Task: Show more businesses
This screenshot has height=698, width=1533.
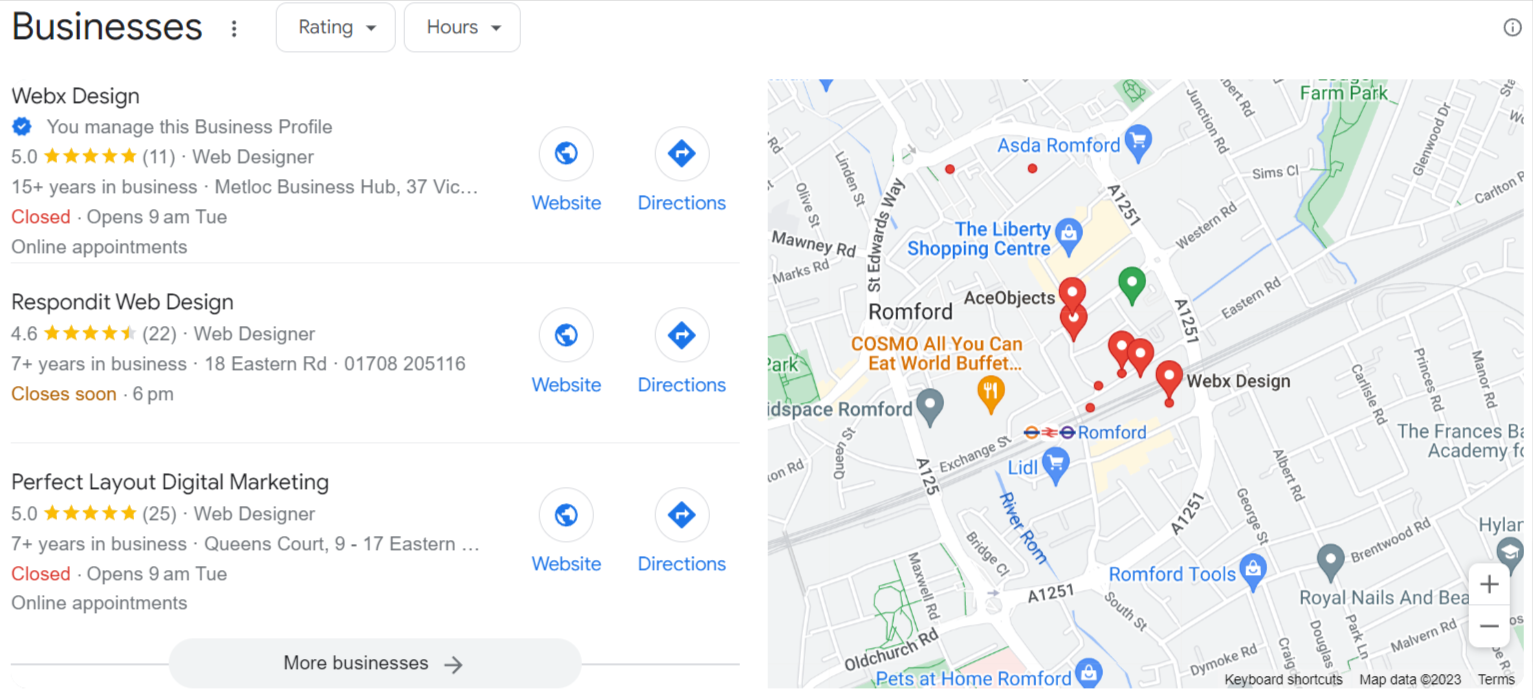Action: pyautogui.click(x=375, y=663)
